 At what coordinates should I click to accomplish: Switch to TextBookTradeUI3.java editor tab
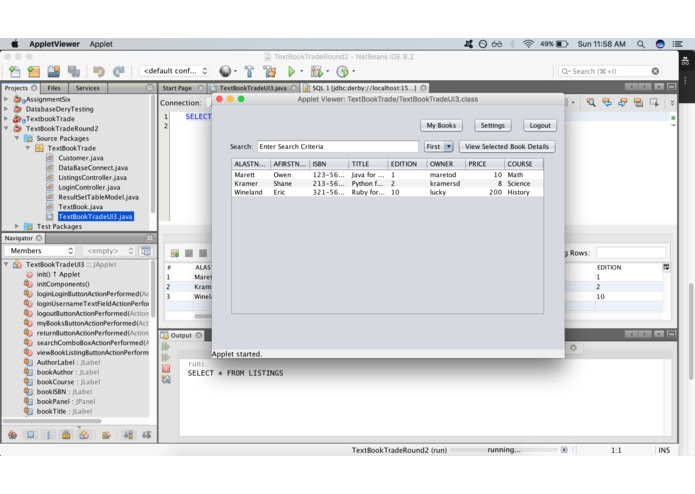(253, 88)
